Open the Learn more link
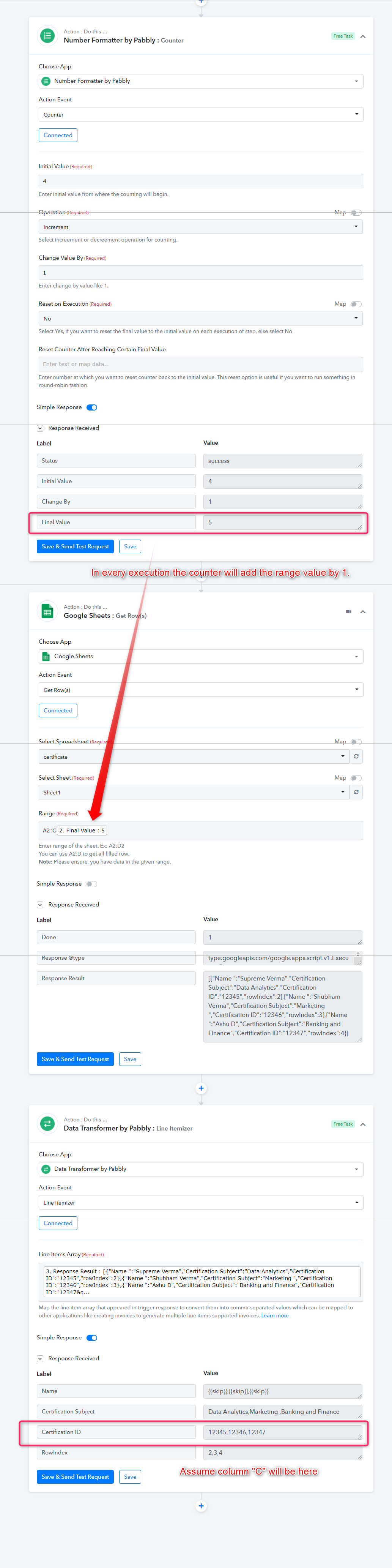 pos(275,1315)
